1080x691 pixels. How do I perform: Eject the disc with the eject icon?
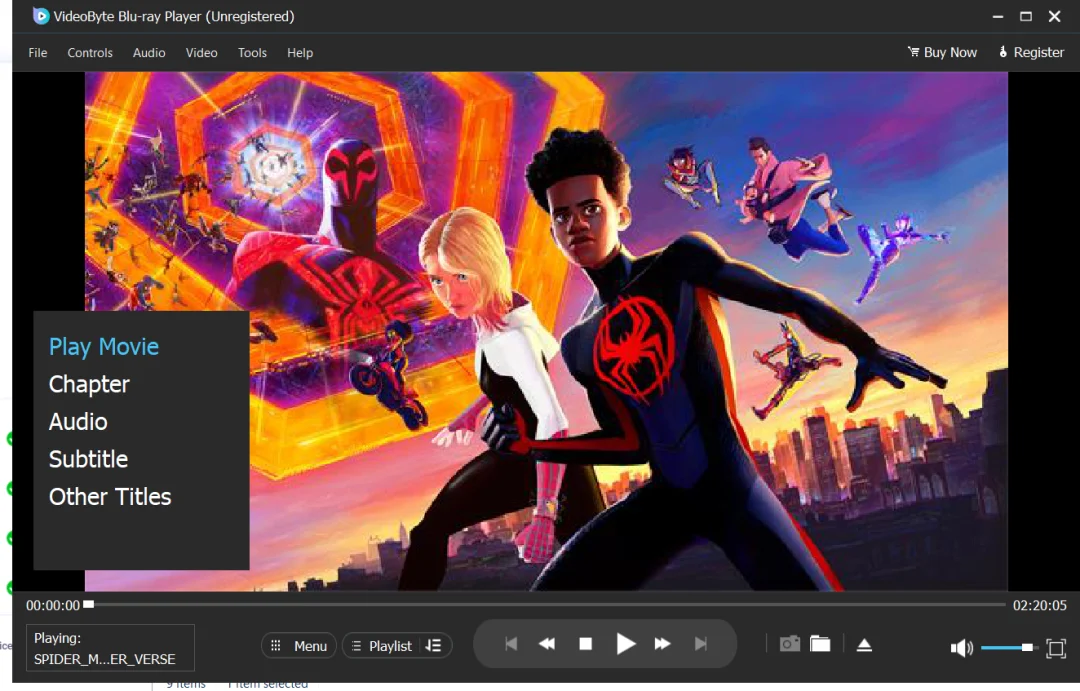tap(864, 645)
